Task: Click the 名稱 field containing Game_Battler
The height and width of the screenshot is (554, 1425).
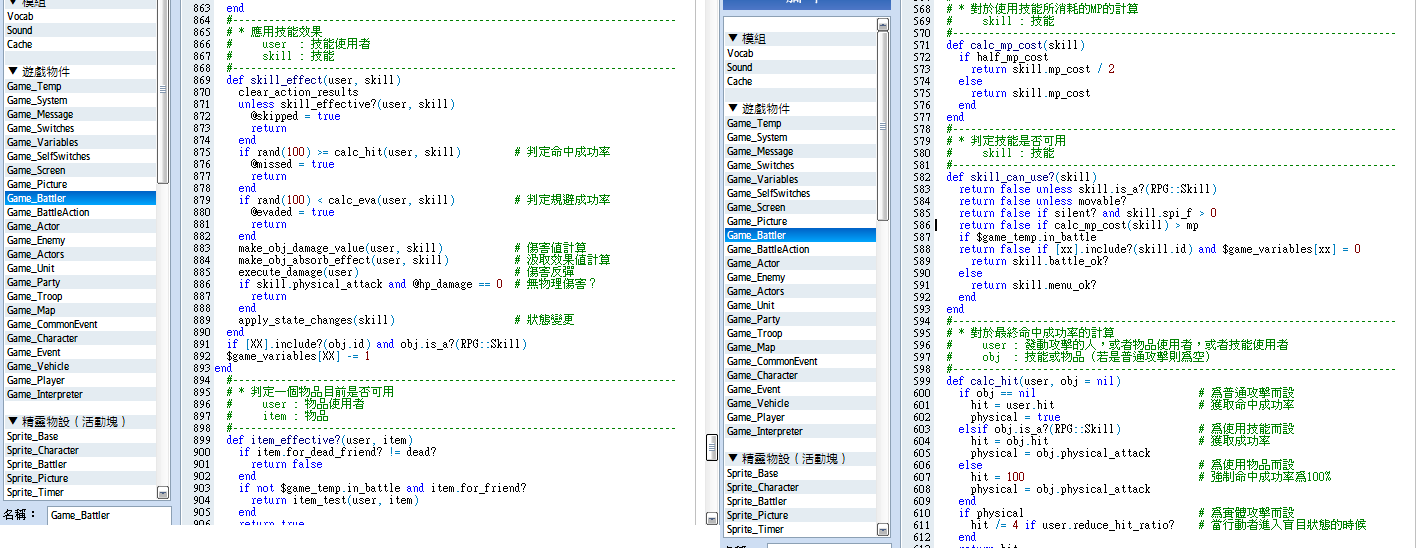Action: click(x=108, y=515)
